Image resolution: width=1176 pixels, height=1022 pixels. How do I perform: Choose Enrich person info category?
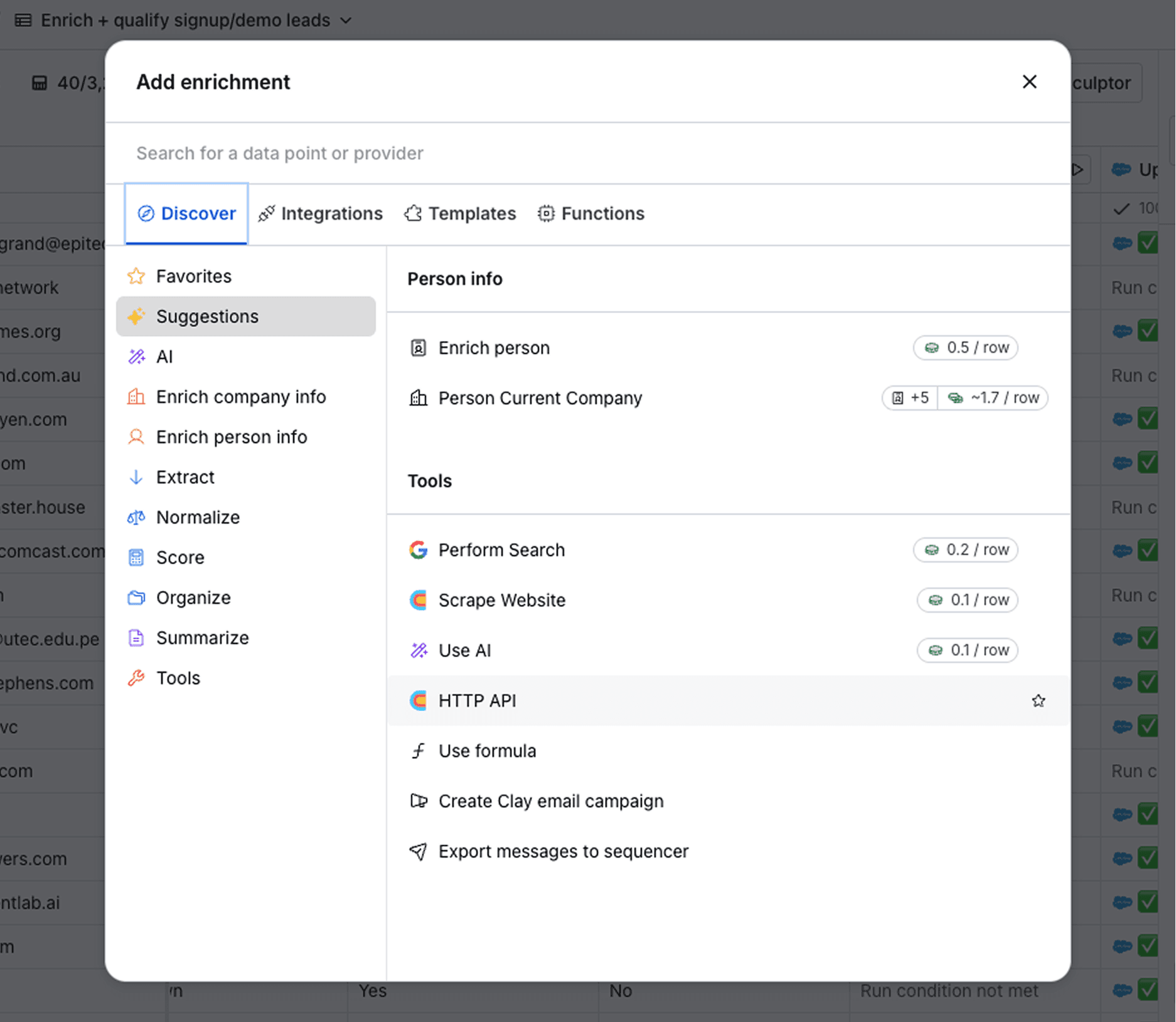(246, 437)
